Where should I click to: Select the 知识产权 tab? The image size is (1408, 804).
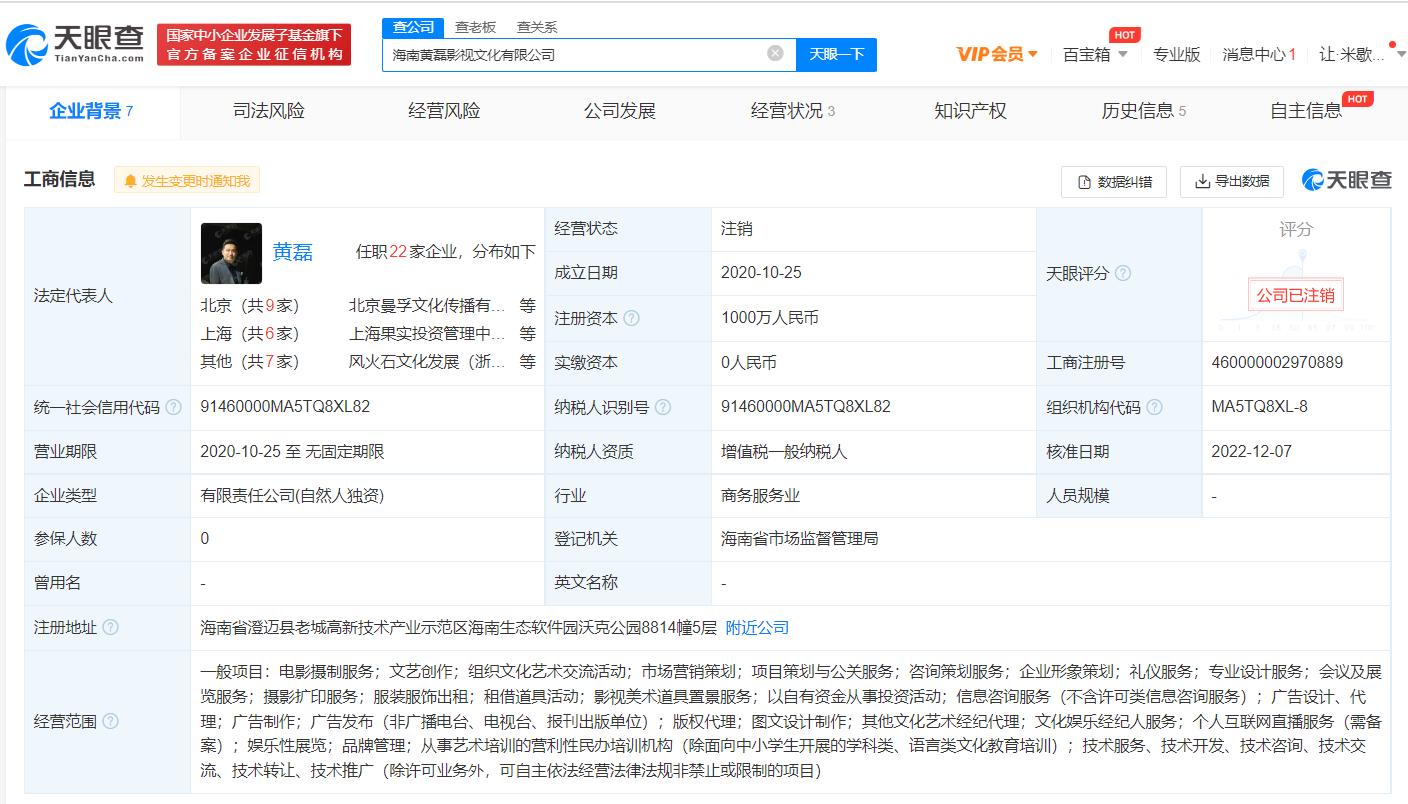tap(970, 111)
